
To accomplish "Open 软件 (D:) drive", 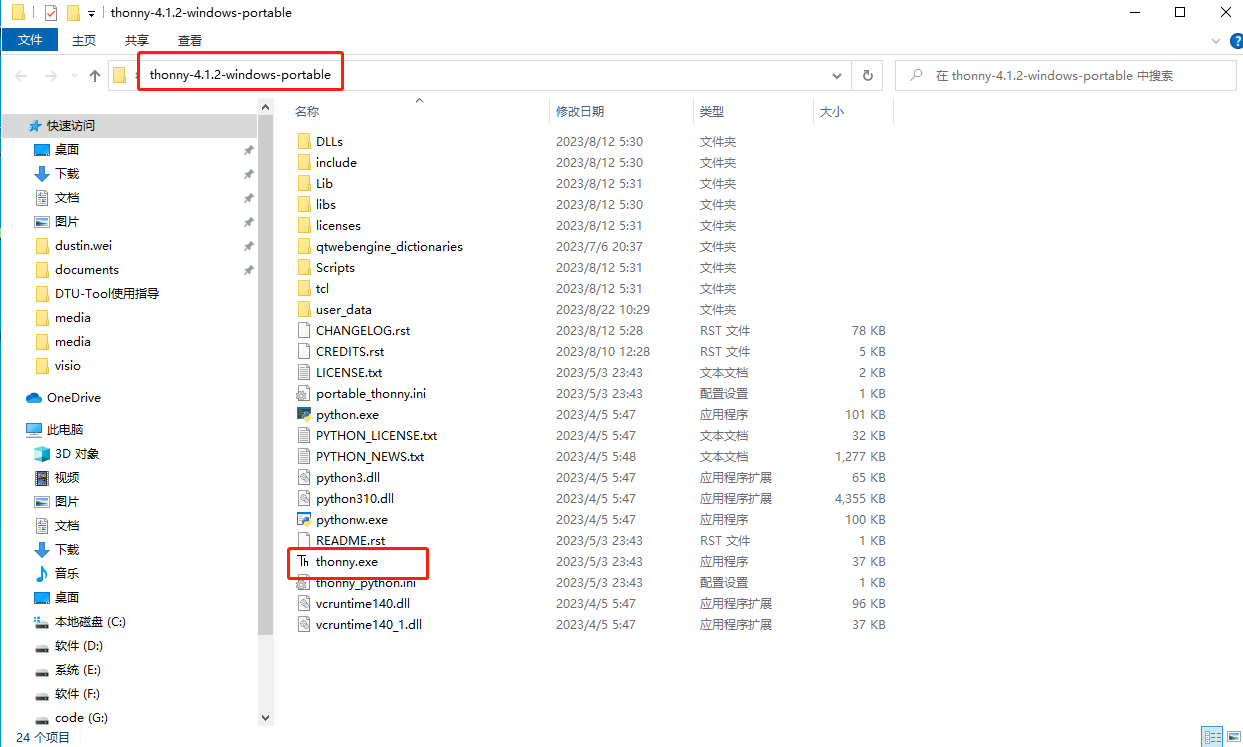I will [x=78, y=645].
